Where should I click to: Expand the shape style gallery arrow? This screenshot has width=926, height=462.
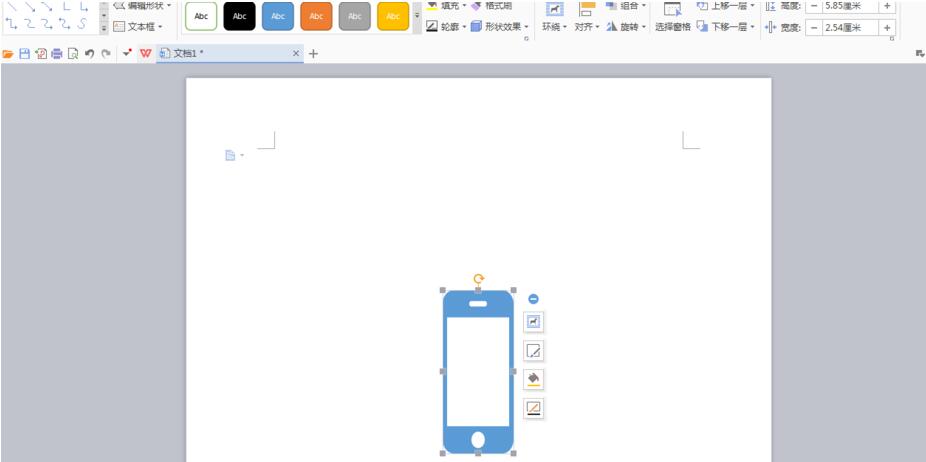tap(417, 17)
